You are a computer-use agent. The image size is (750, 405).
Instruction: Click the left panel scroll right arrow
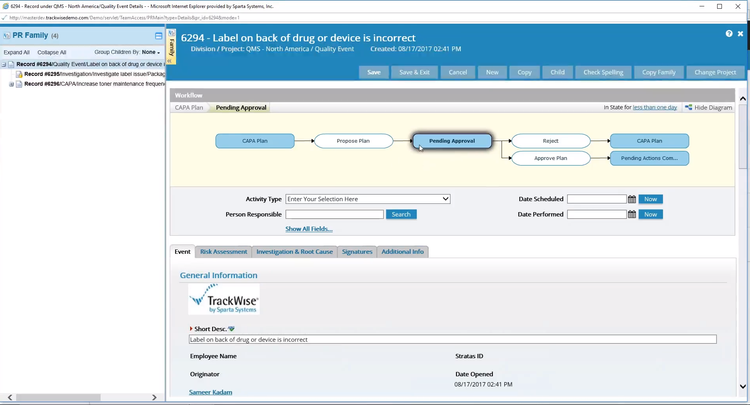(154, 397)
